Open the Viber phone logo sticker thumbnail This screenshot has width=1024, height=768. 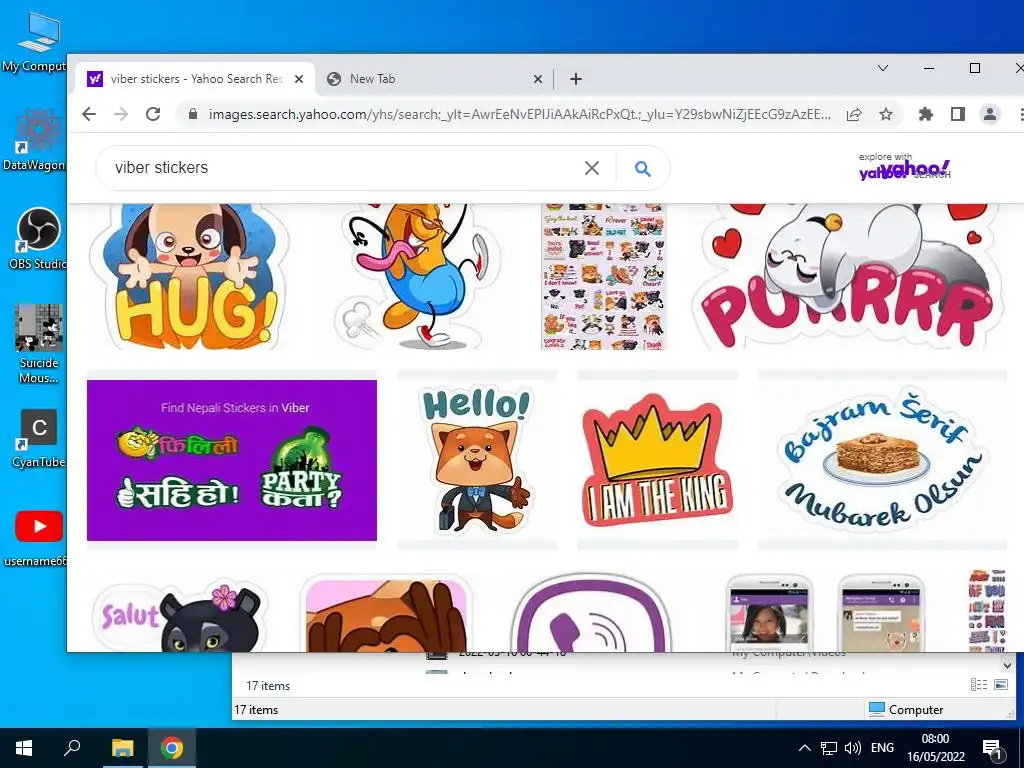(591, 613)
